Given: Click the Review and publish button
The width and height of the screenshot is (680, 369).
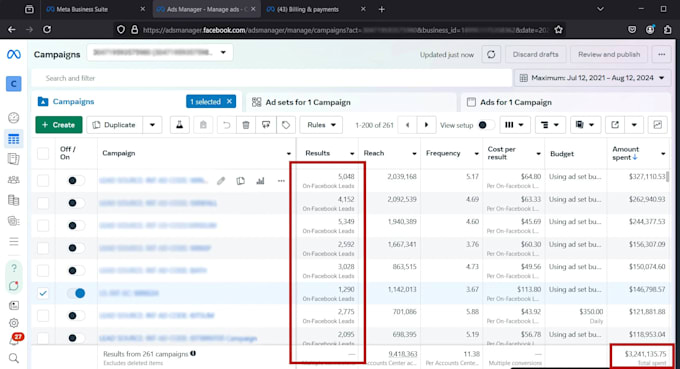Looking at the screenshot, I should 608,54.
